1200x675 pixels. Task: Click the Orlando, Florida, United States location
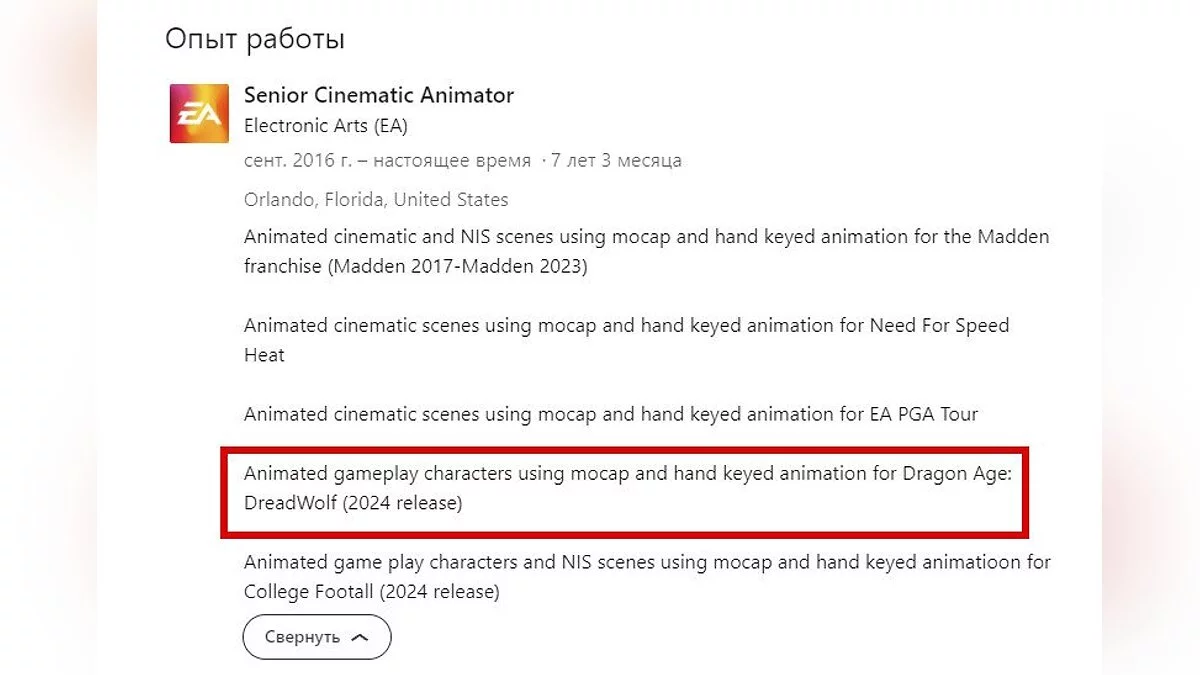(x=375, y=199)
